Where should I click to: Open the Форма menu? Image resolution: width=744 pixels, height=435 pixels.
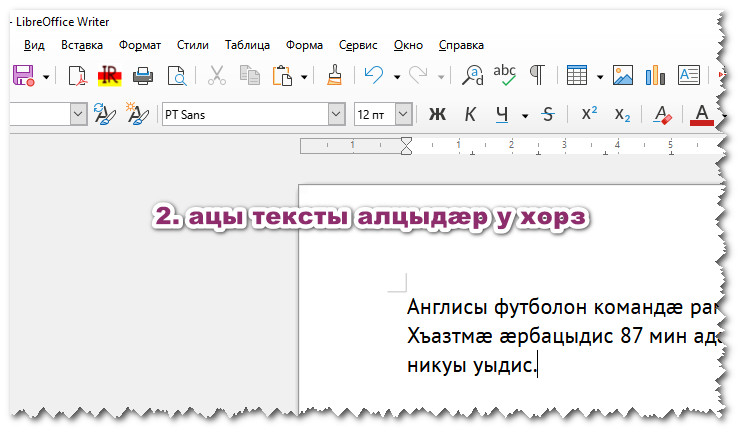click(304, 45)
